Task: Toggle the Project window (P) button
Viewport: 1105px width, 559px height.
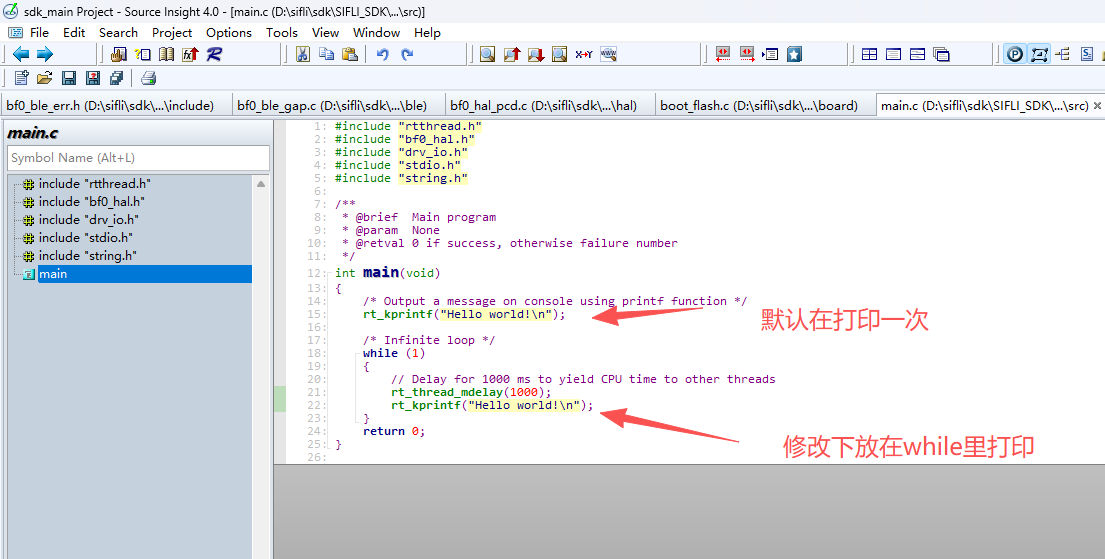Action: [1015, 54]
